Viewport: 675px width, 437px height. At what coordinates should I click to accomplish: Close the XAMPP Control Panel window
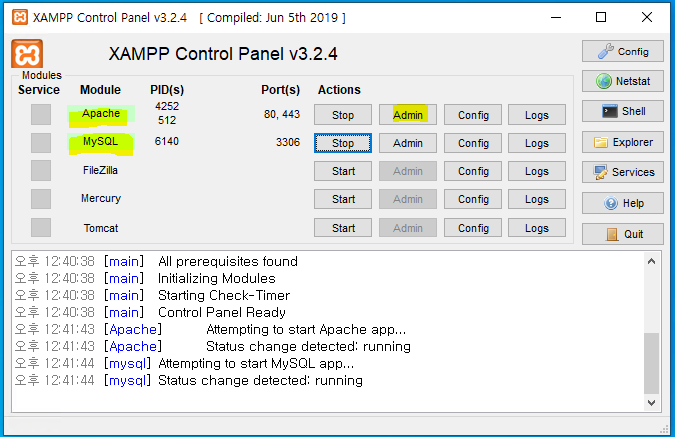click(x=647, y=17)
